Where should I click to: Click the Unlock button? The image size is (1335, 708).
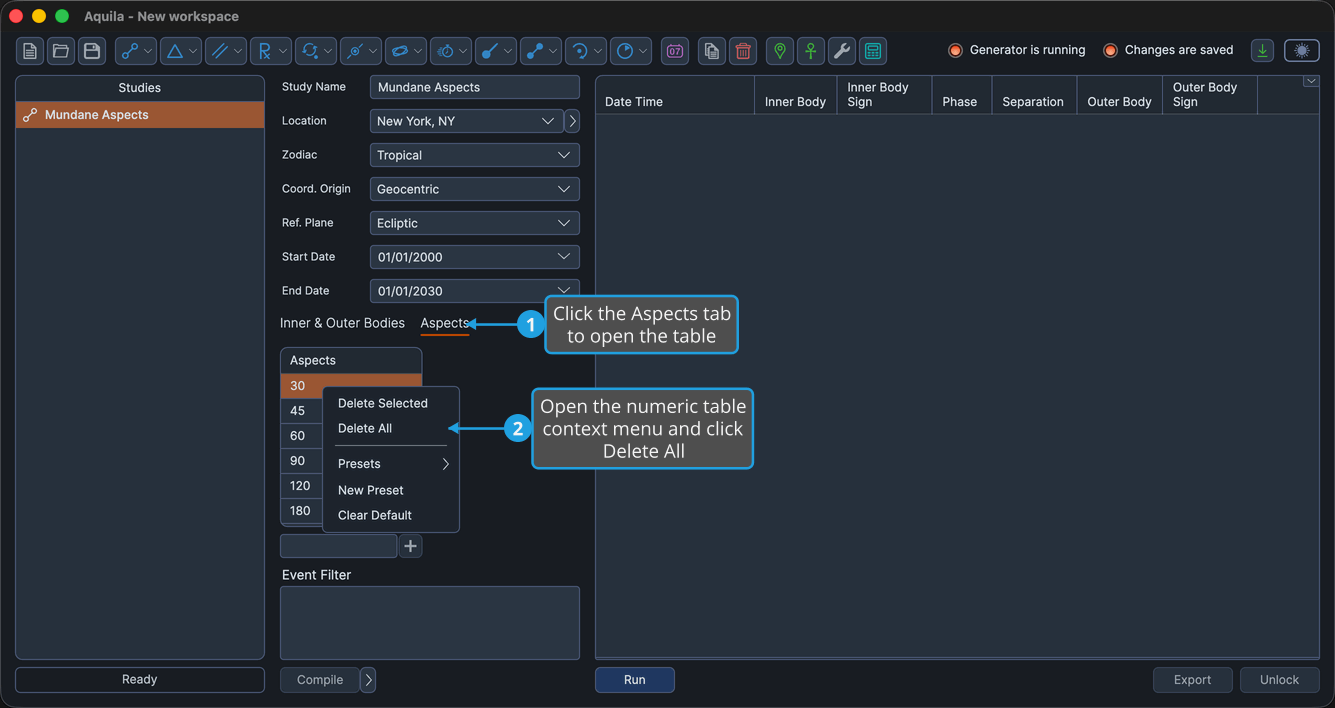(1279, 680)
